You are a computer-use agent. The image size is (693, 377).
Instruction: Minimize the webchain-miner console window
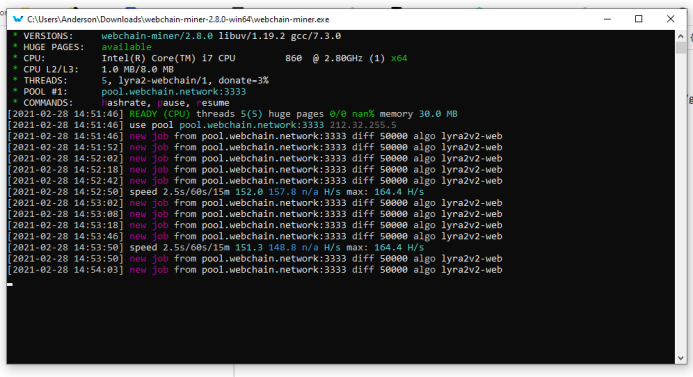(x=607, y=19)
